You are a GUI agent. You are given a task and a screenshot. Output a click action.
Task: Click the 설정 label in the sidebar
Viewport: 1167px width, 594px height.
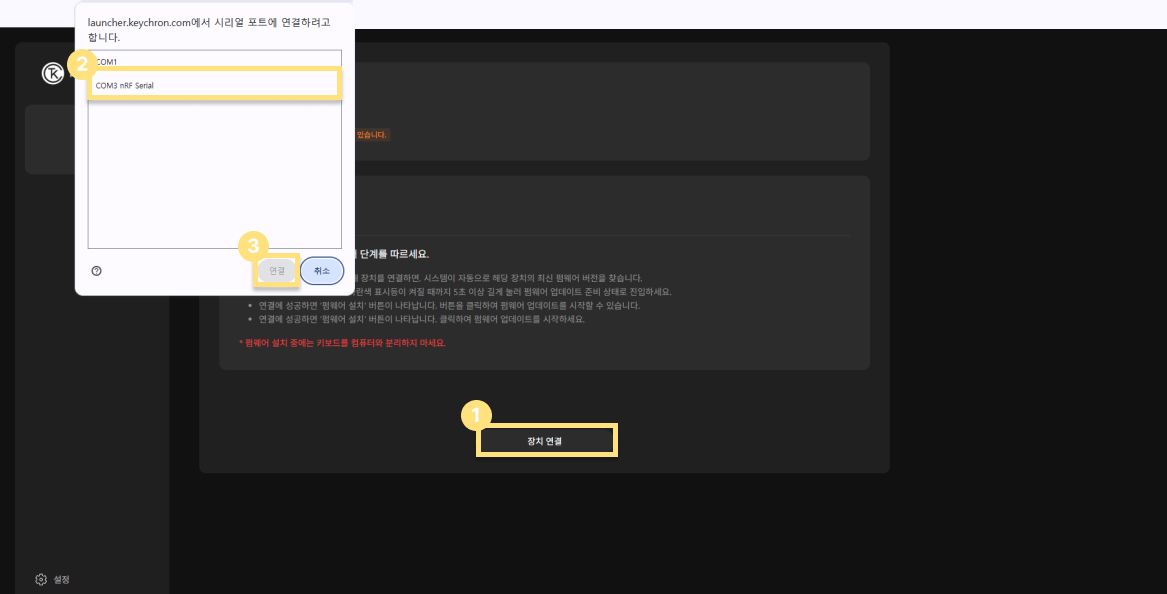(x=62, y=579)
